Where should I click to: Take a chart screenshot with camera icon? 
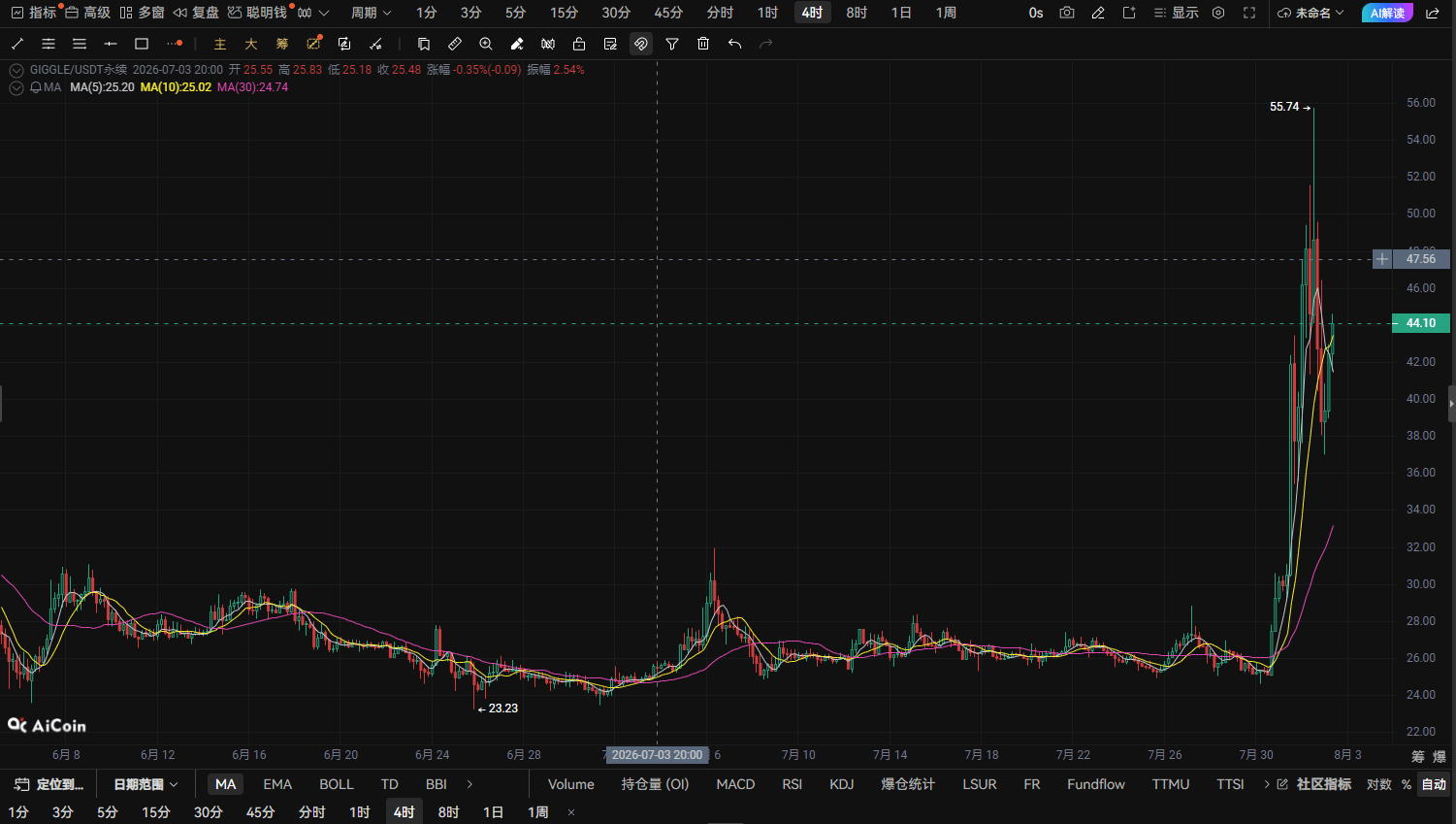coord(1067,13)
